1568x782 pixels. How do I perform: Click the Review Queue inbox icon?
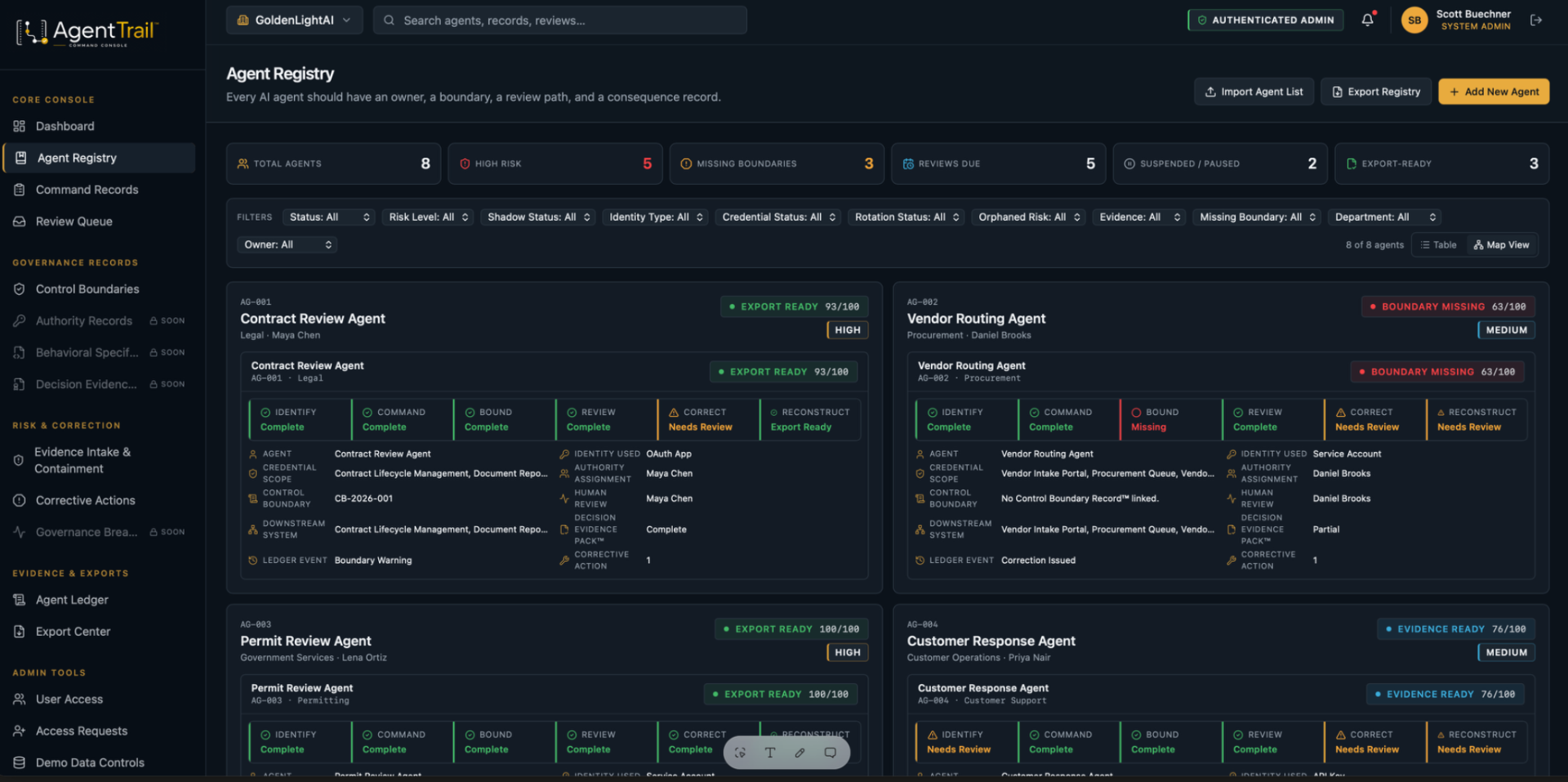[x=20, y=221]
